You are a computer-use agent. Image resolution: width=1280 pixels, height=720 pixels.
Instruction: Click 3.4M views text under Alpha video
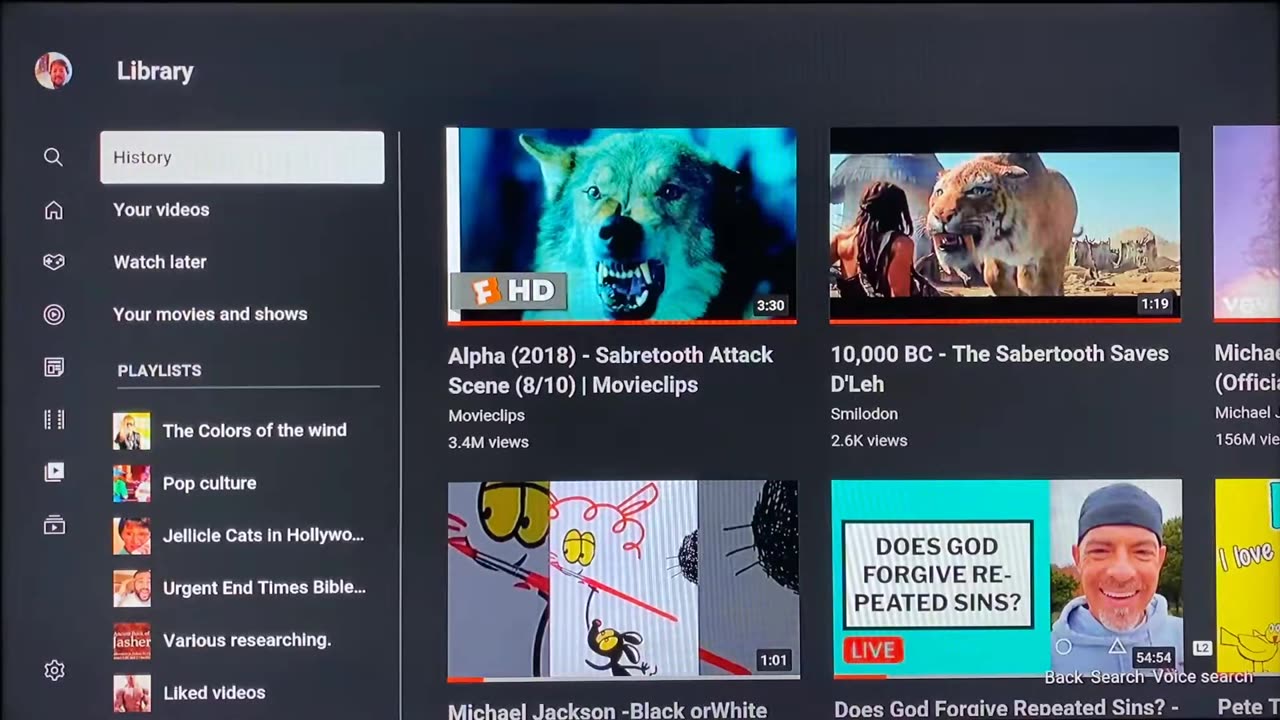pos(488,442)
